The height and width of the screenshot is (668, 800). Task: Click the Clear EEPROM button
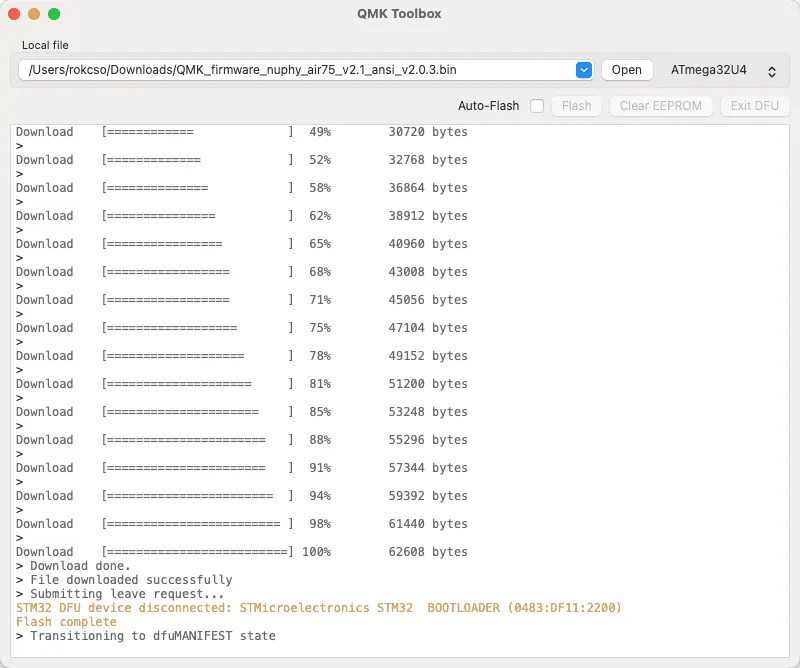661,106
